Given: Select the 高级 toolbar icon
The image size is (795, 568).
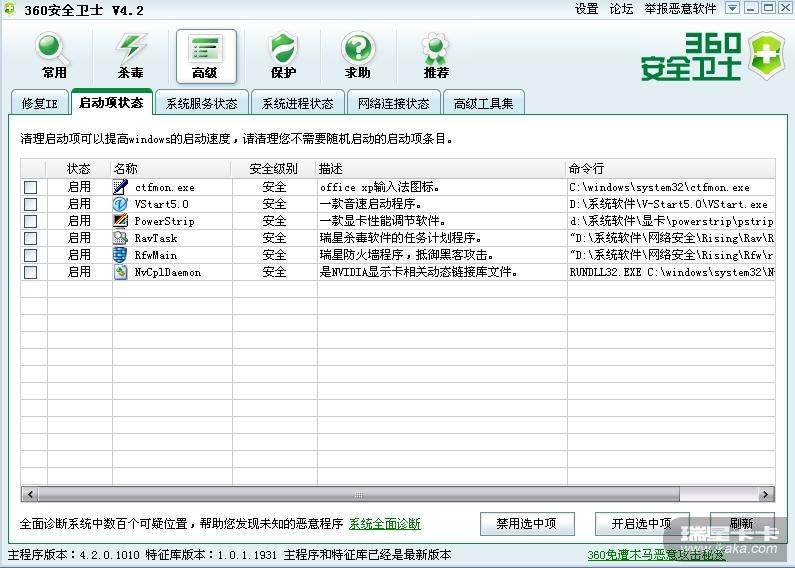Looking at the screenshot, I should tap(206, 56).
